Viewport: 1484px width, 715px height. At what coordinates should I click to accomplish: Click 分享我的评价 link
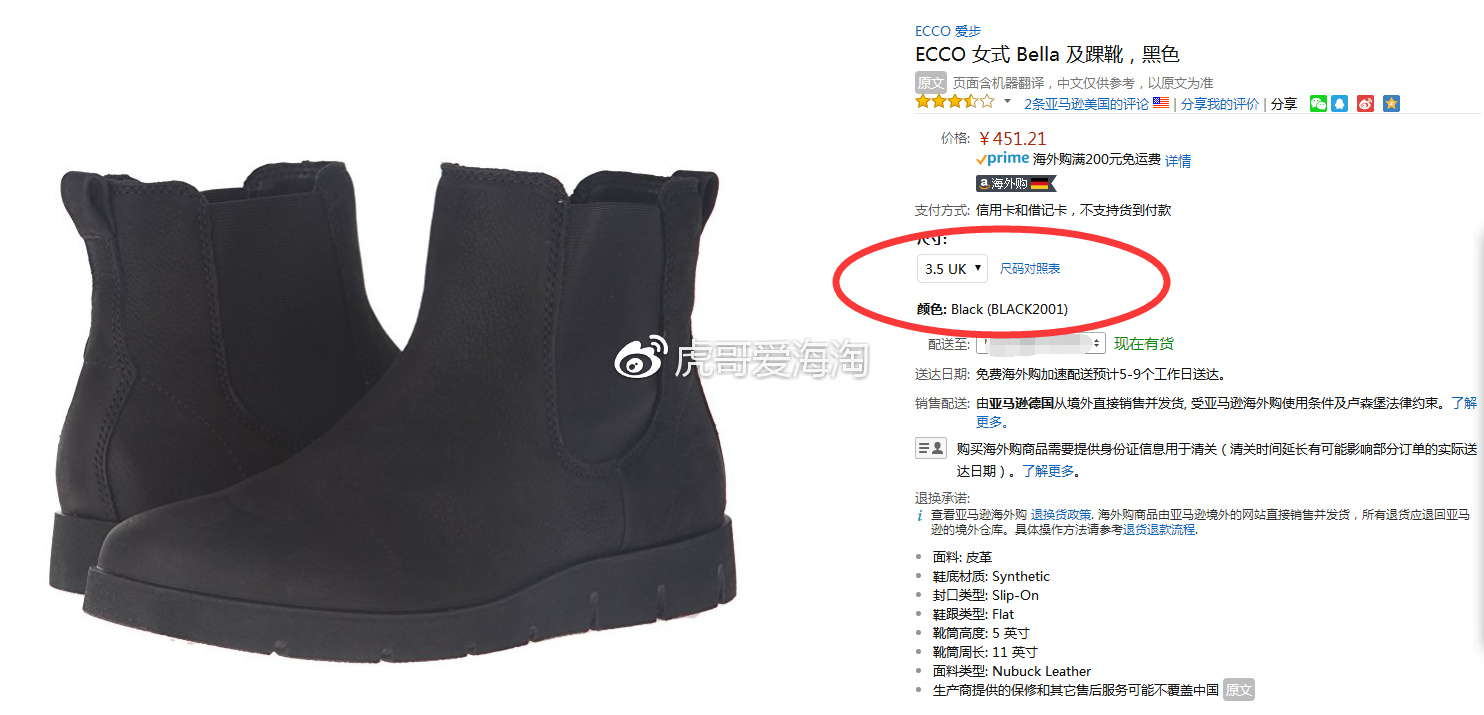click(x=1220, y=104)
